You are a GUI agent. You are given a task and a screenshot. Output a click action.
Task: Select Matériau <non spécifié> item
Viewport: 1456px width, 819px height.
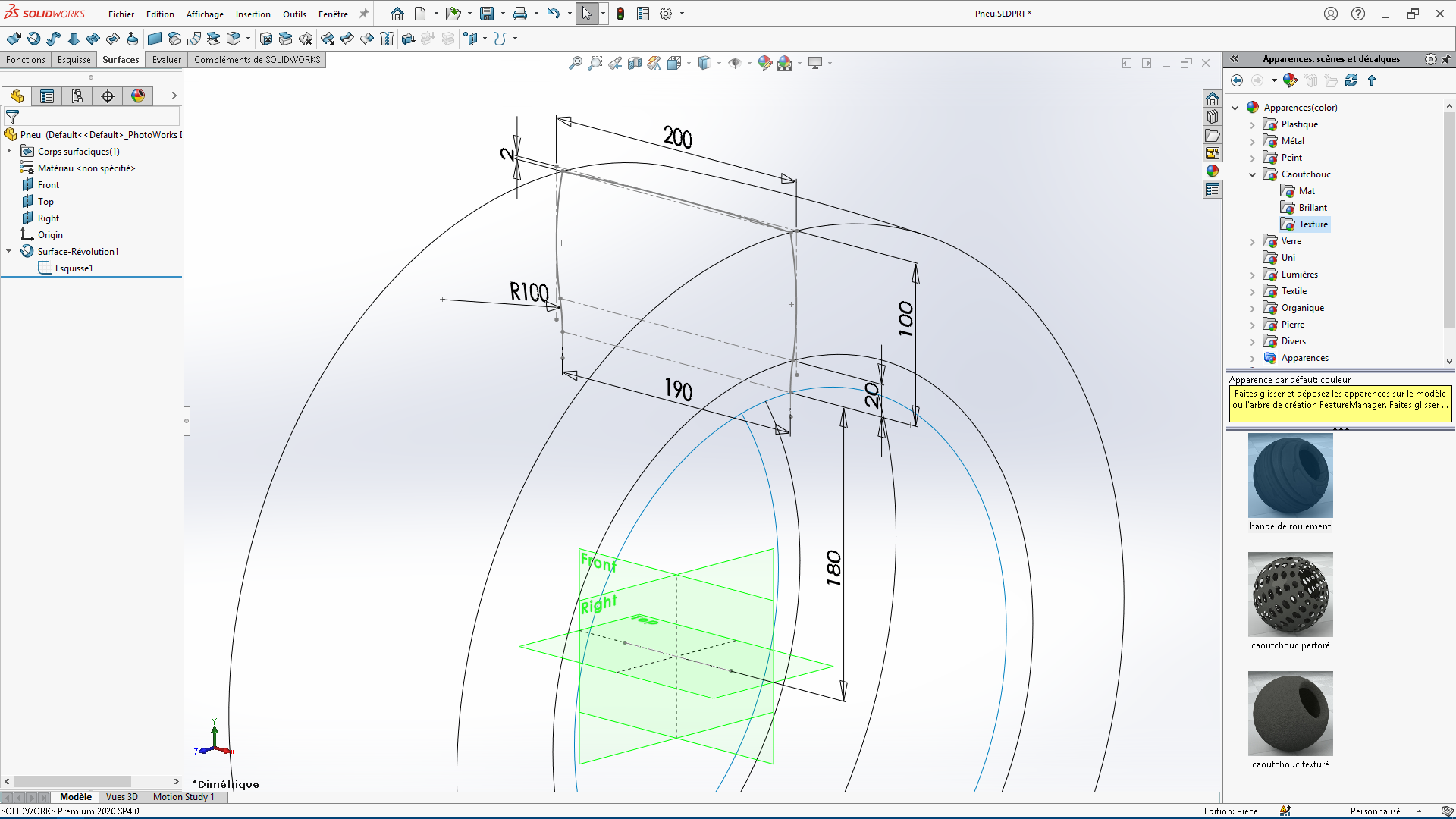coord(86,168)
